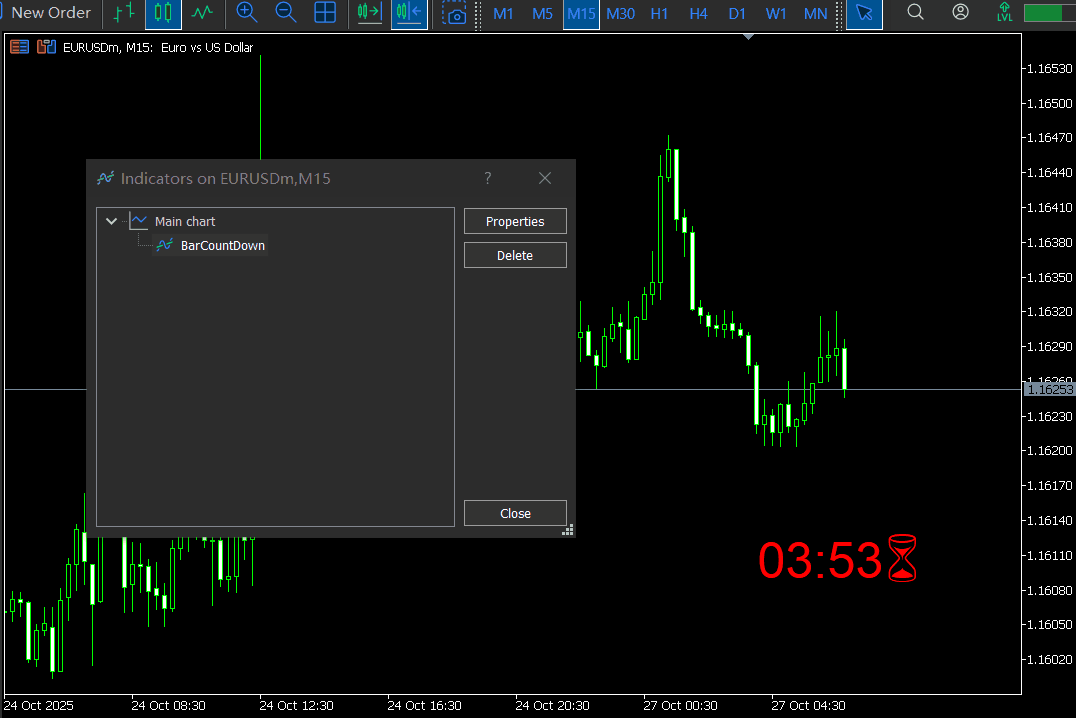Image resolution: width=1076 pixels, height=718 pixels.
Task: Switch to the D1 timeframe
Action: pyautogui.click(x=737, y=14)
